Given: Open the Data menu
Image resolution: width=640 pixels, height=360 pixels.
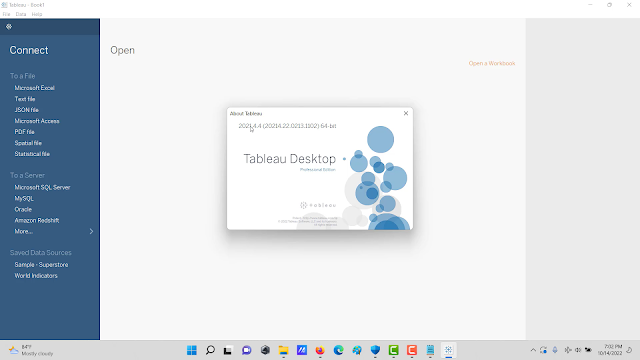Looking at the screenshot, I should pyautogui.click(x=21, y=14).
